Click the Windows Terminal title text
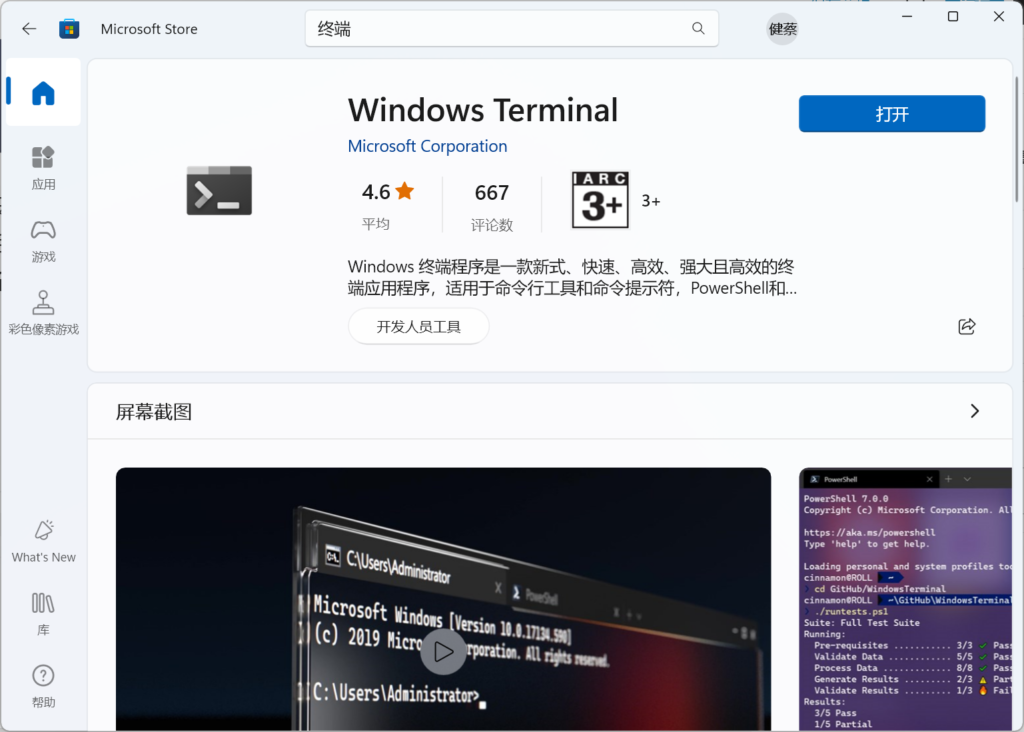The height and width of the screenshot is (732, 1024). [483, 110]
